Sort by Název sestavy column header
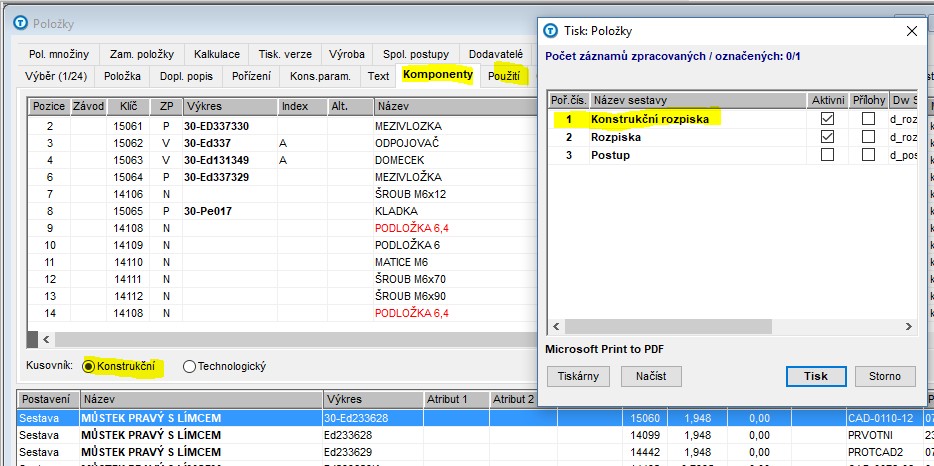 pos(697,100)
